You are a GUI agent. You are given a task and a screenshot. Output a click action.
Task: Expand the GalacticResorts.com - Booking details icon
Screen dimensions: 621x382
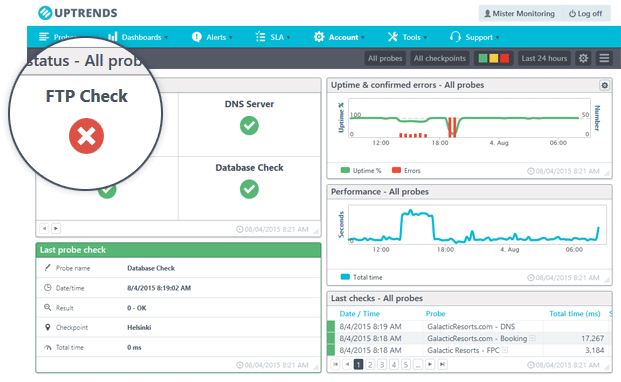(532, 338)
